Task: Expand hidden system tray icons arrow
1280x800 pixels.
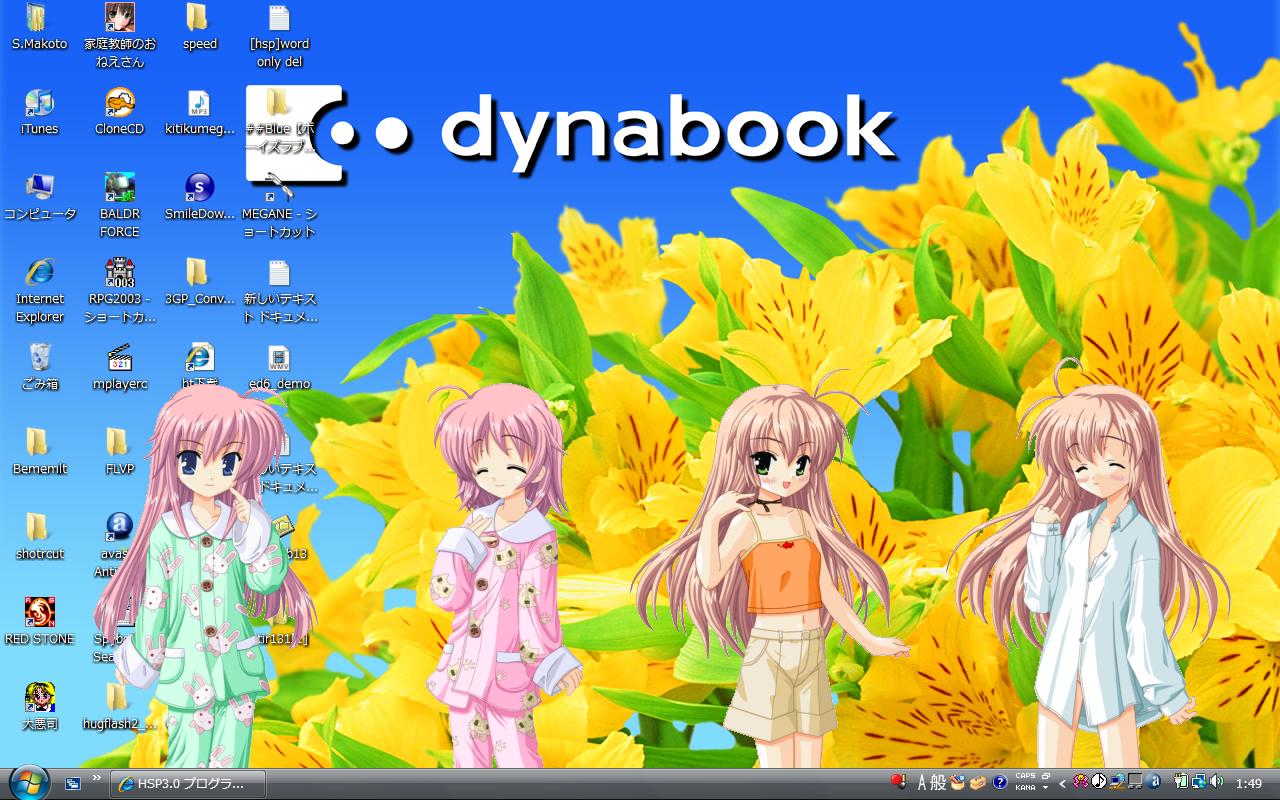Action: 1062,783
